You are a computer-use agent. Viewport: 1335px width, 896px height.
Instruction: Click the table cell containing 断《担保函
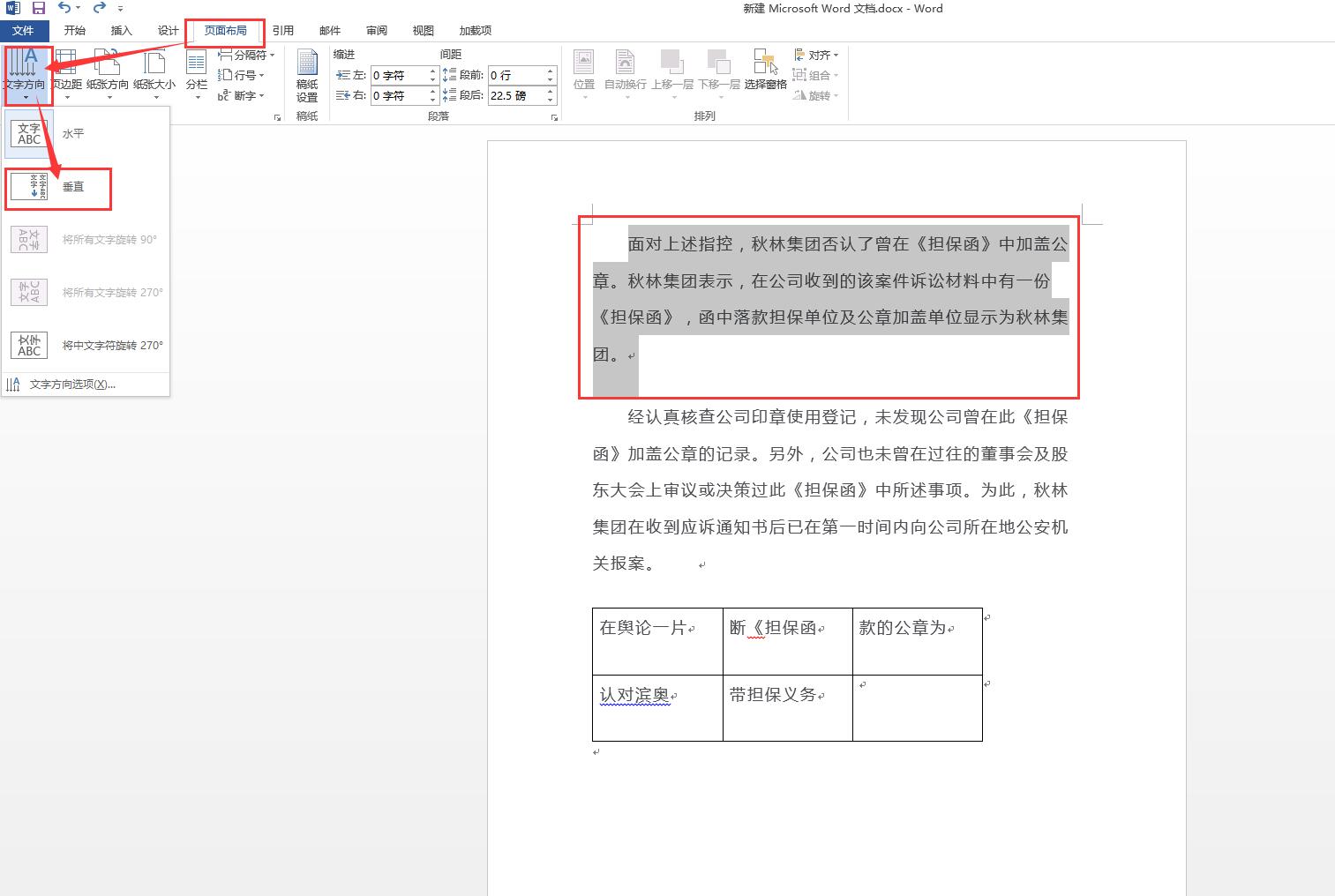pos(787,641)
